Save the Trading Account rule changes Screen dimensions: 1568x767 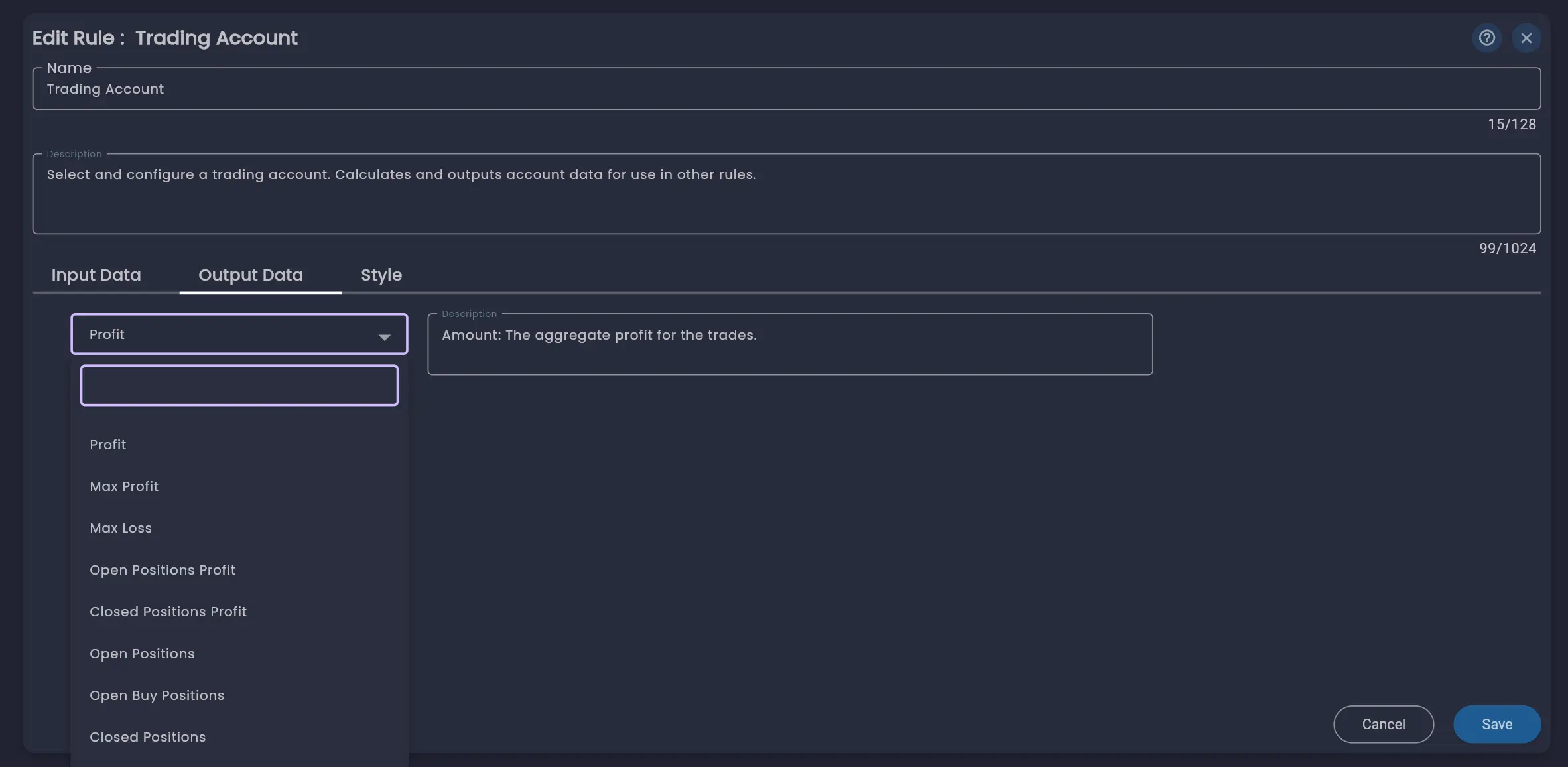[1496, 724]
